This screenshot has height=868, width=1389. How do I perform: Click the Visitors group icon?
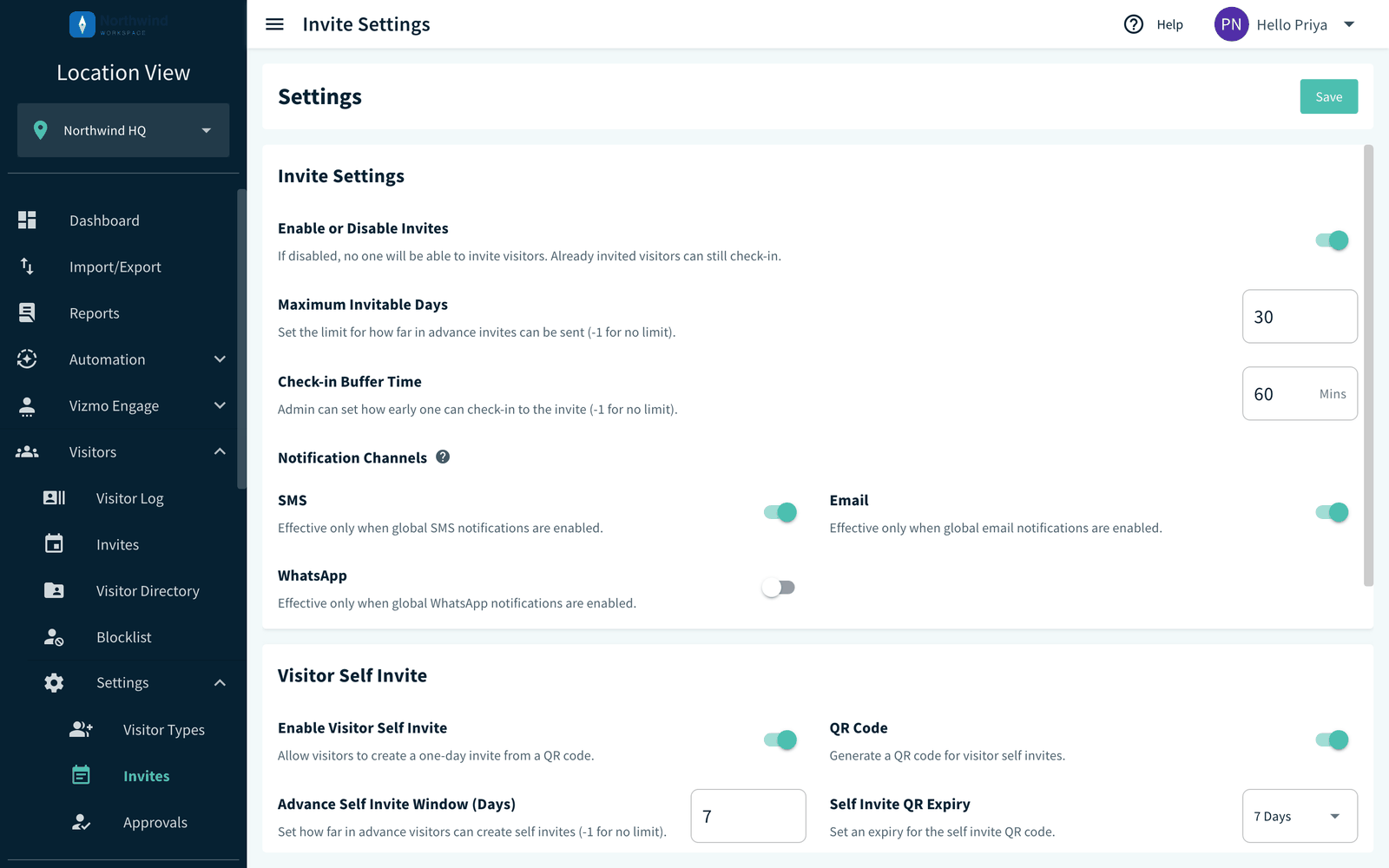(27, 452)
